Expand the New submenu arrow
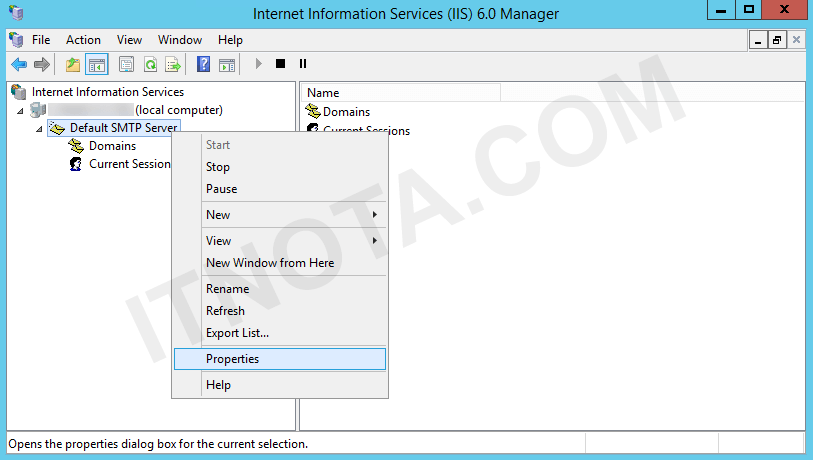 374,215
